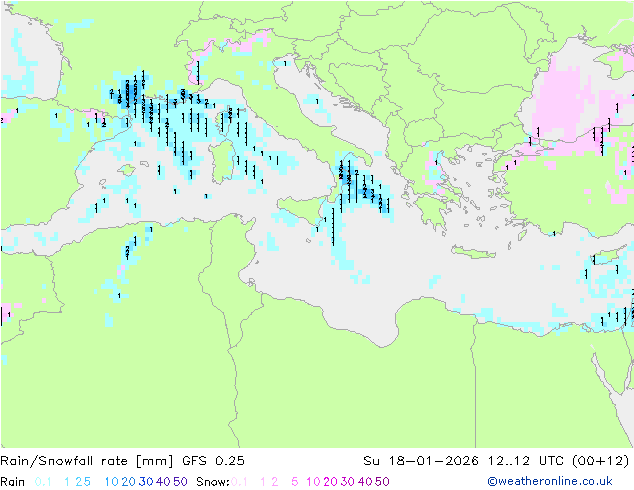Click the 'Su 18-01-2026' date text
This screenshot has height=490, width=634.
pyautogui.click(x=421, y=461)
